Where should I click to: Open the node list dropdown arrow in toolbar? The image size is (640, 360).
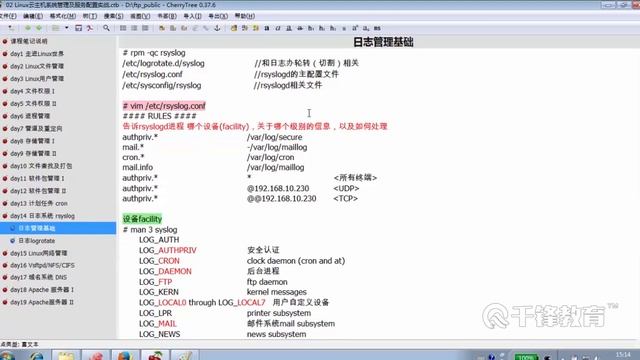[x=67, y=28]
